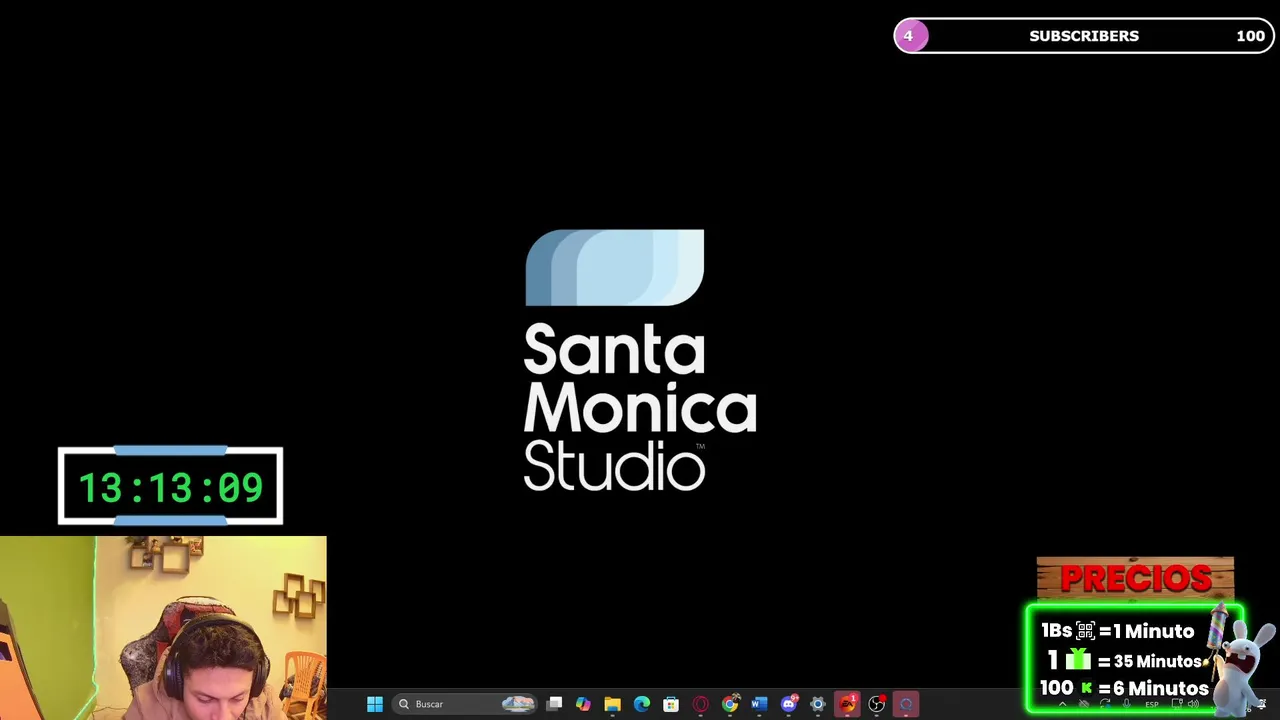Click the '1 = 35 Minutos' price row

[x=1124, y=660]
